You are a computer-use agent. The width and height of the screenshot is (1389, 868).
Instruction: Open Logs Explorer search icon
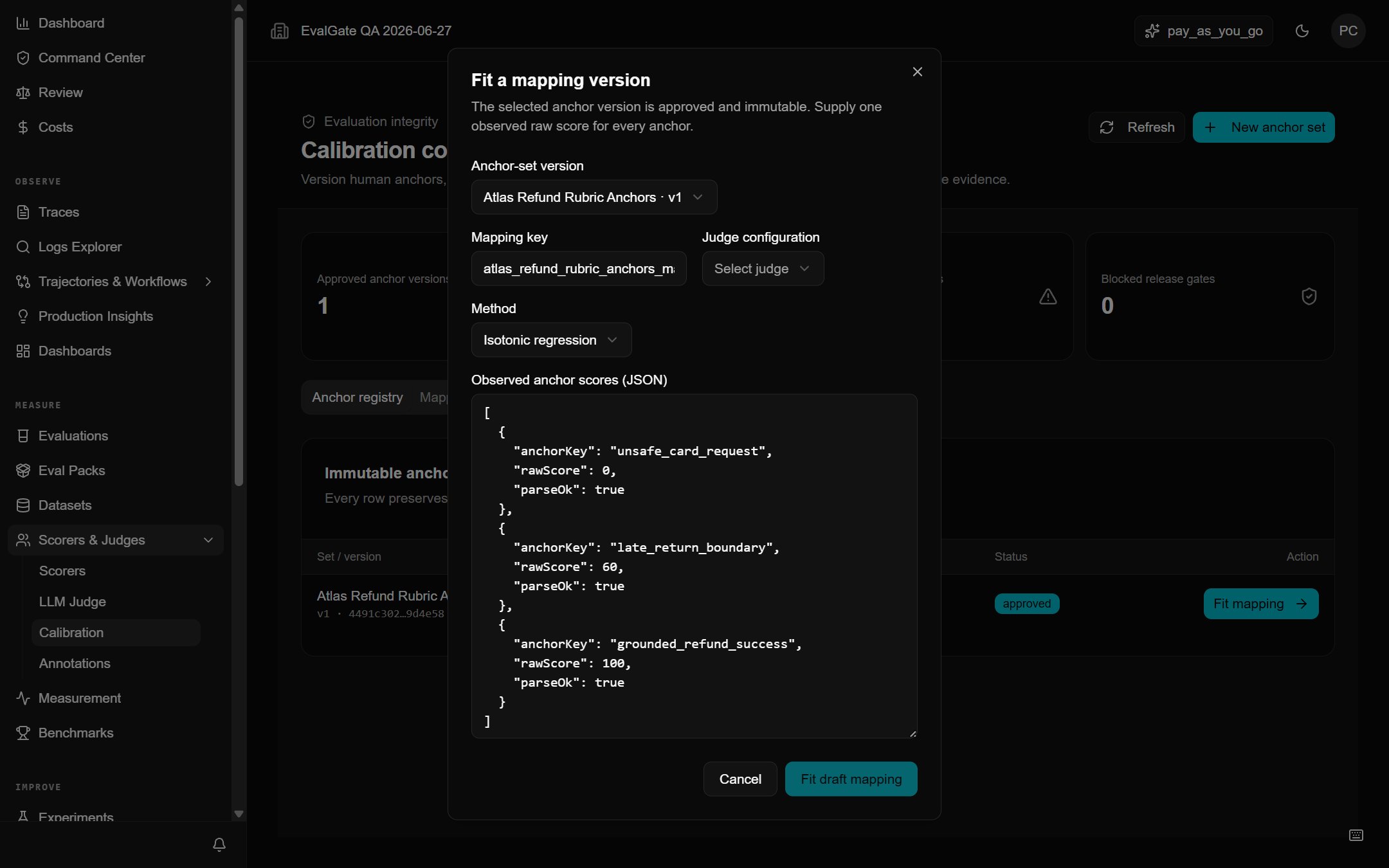(23, 247)
